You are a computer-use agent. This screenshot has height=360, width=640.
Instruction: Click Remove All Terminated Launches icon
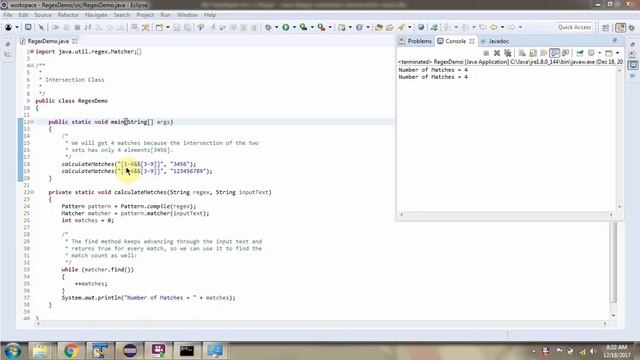(508, 53)
